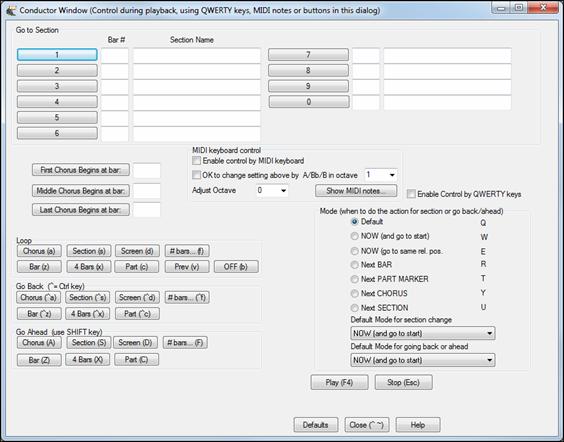Go back 4 Bars (^x)
The image size is (564, 442).
click(x=87, y=314)
